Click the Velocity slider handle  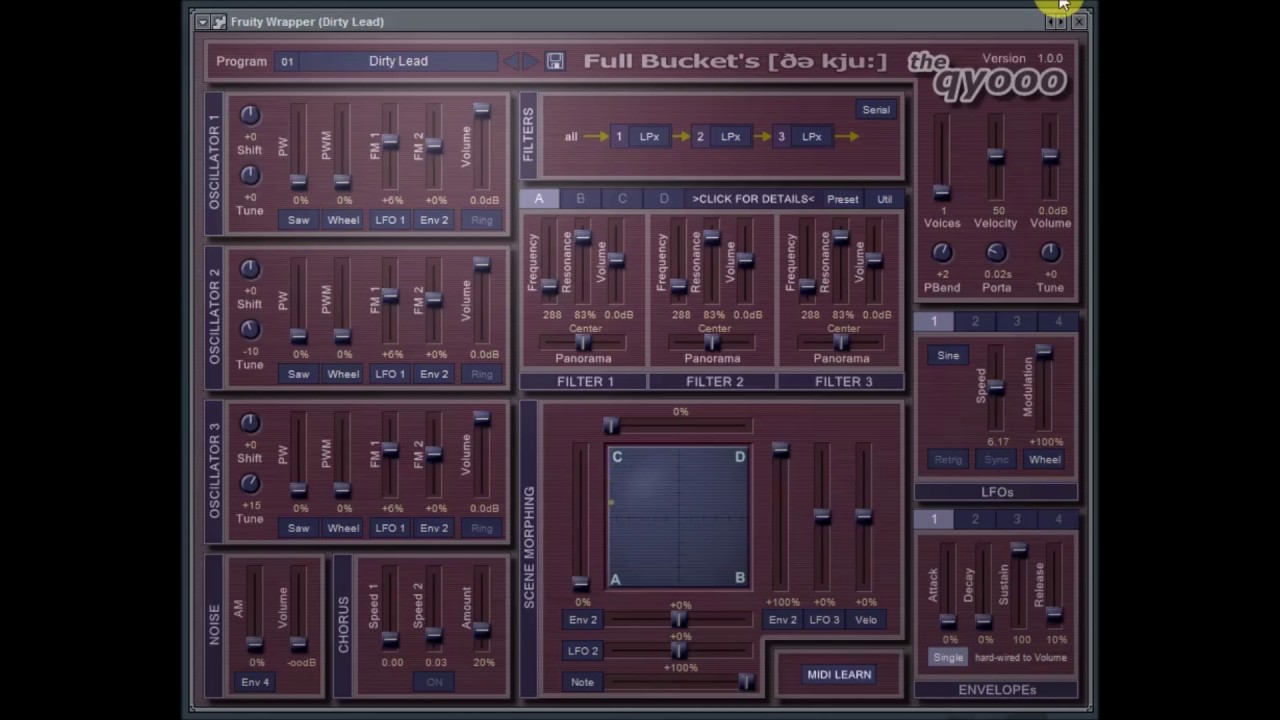click(995, 156)
